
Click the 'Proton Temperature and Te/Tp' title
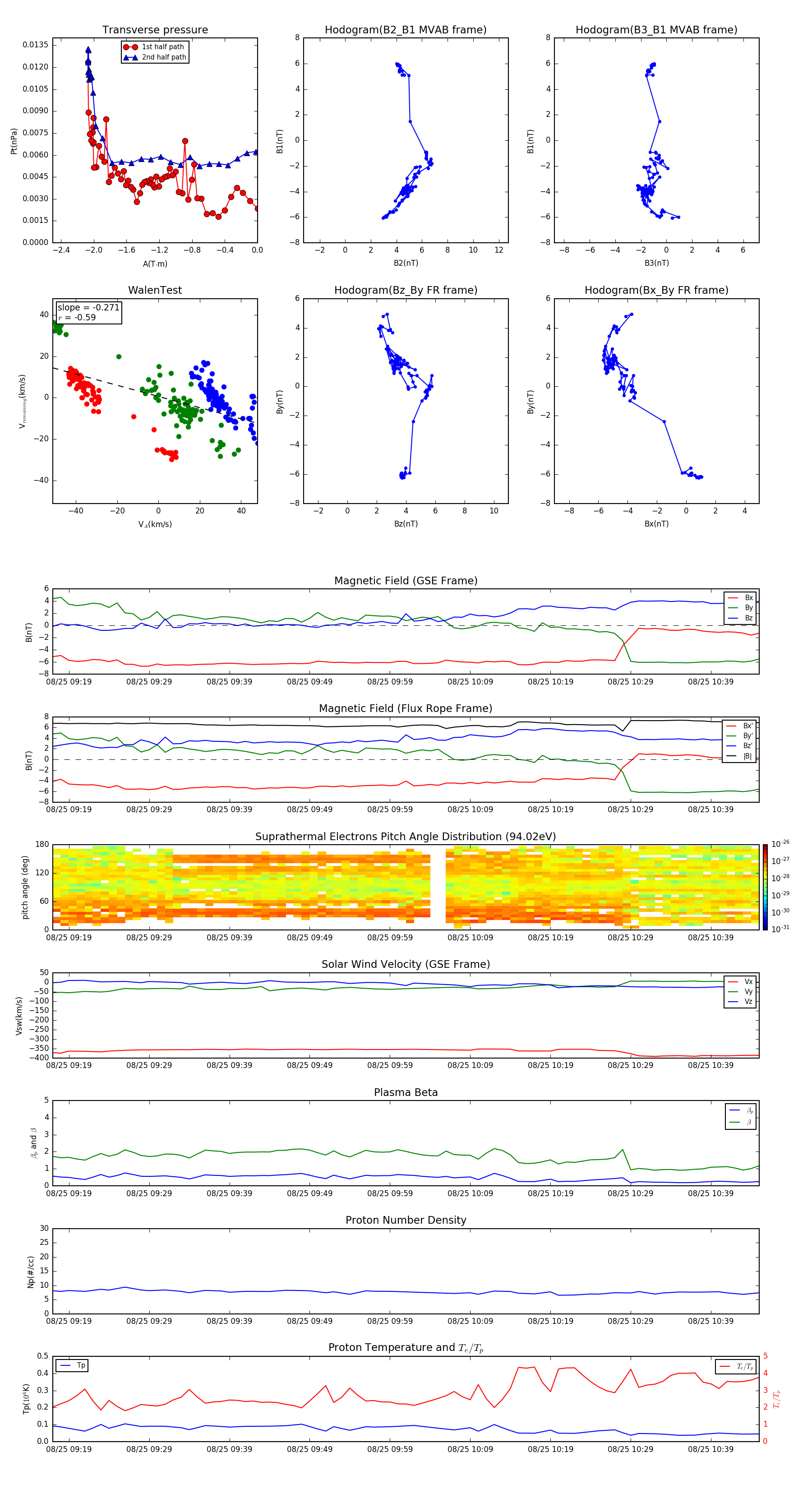coord(406,1348)
